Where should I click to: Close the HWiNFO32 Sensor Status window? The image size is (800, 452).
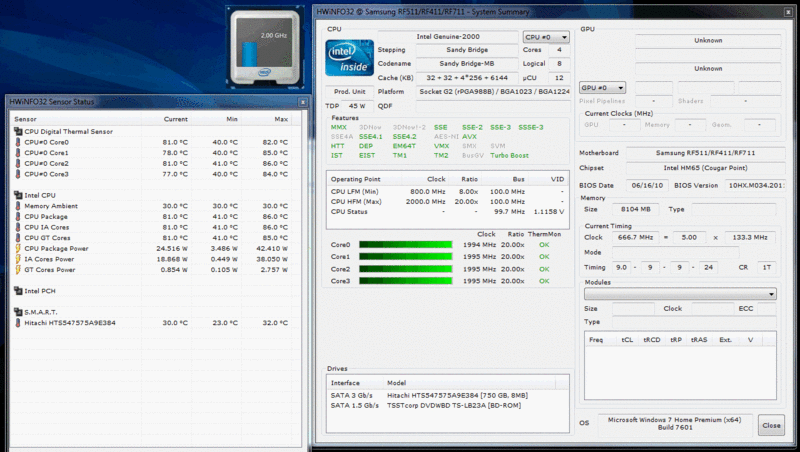tap(303, 102)
